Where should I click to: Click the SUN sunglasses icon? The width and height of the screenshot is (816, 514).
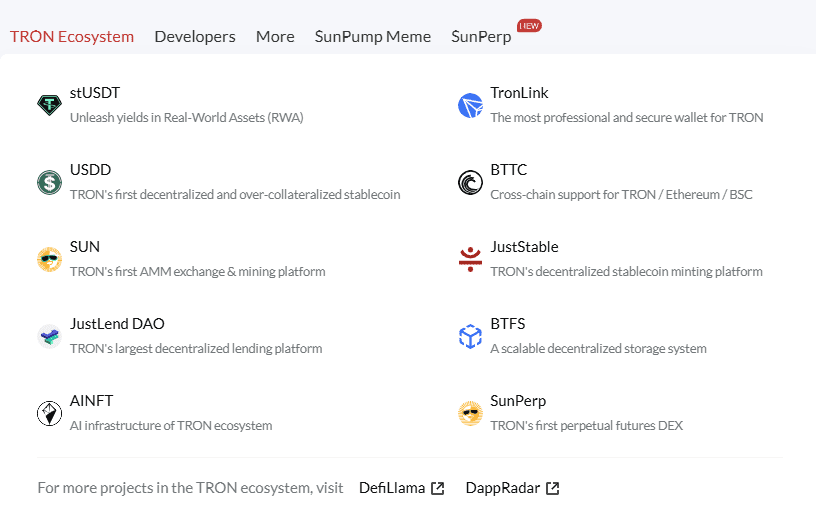click(50, 259)
